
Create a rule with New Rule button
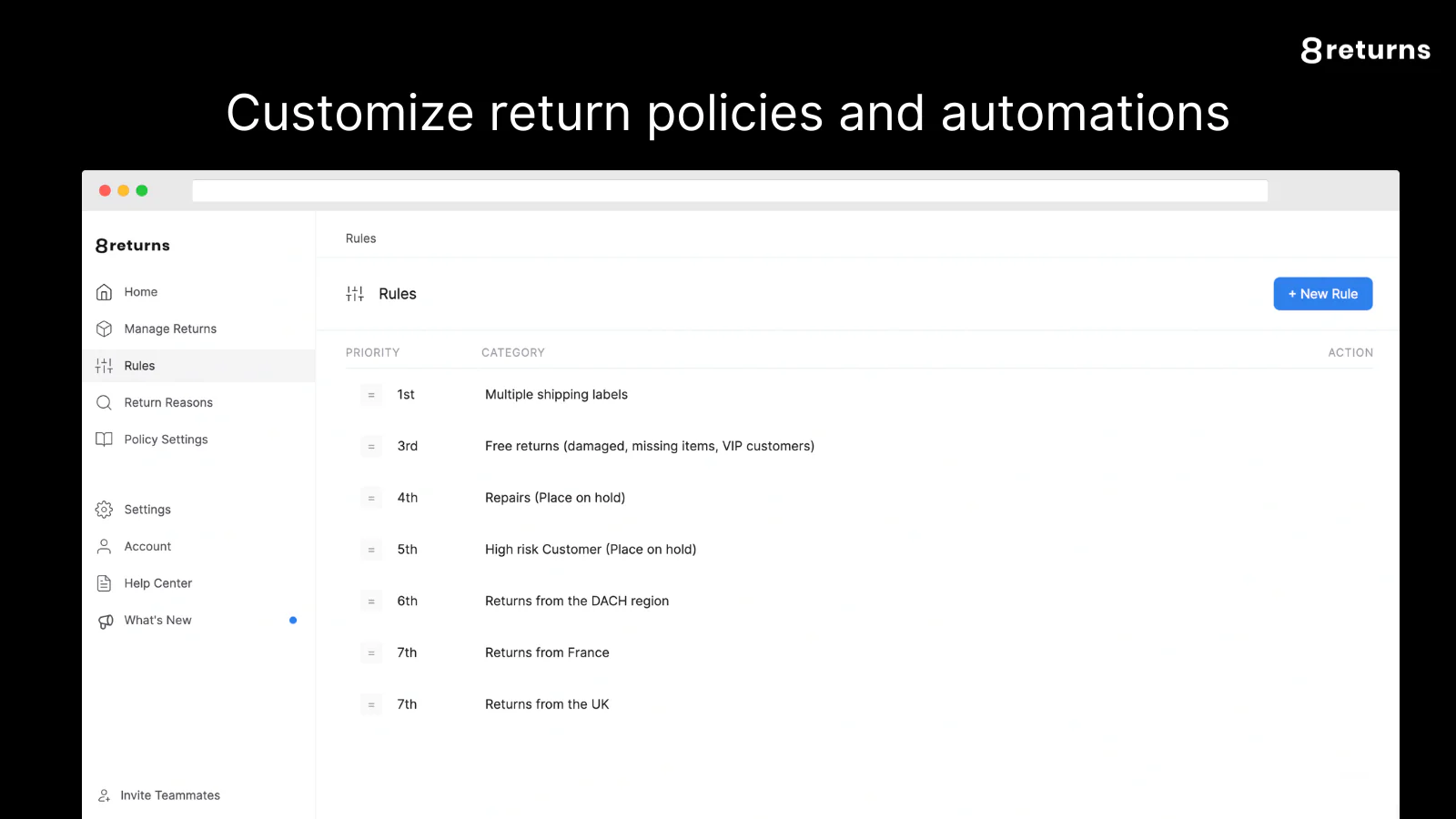click(x=1322, y=294)
